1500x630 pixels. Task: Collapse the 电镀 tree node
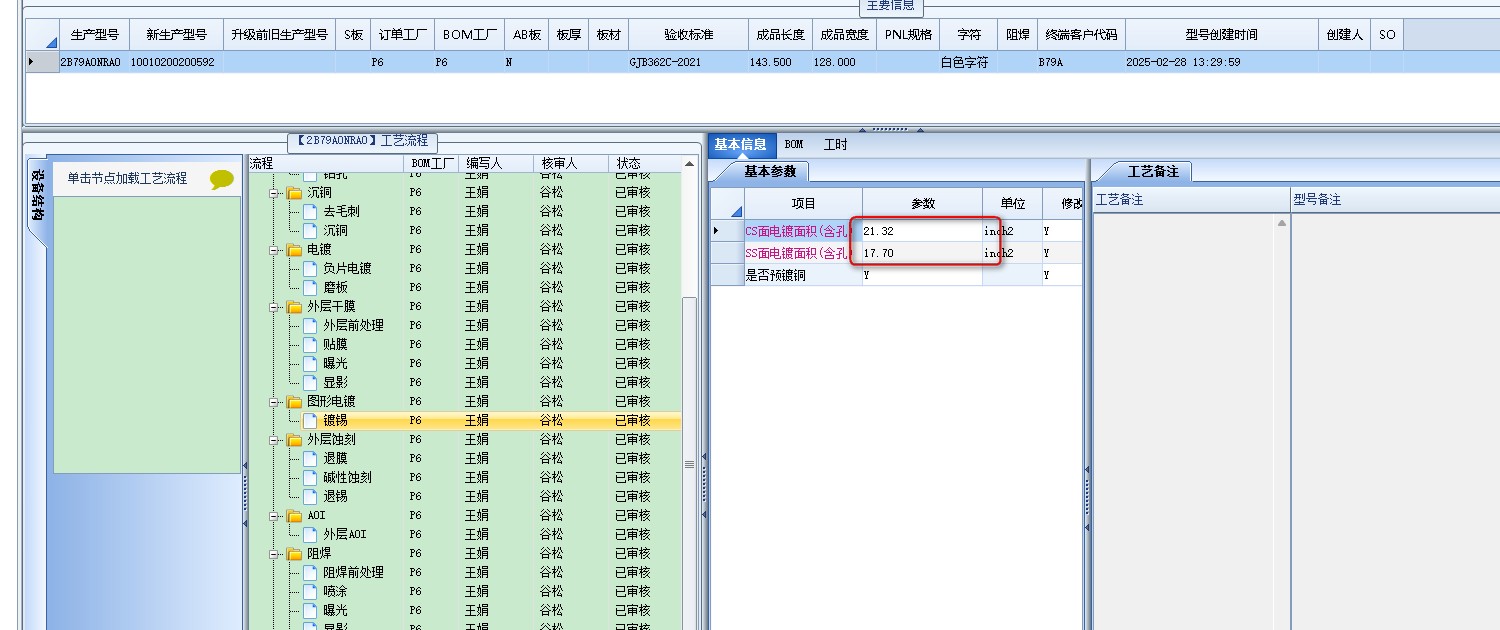pyautogui.click(x=274, y=250)
